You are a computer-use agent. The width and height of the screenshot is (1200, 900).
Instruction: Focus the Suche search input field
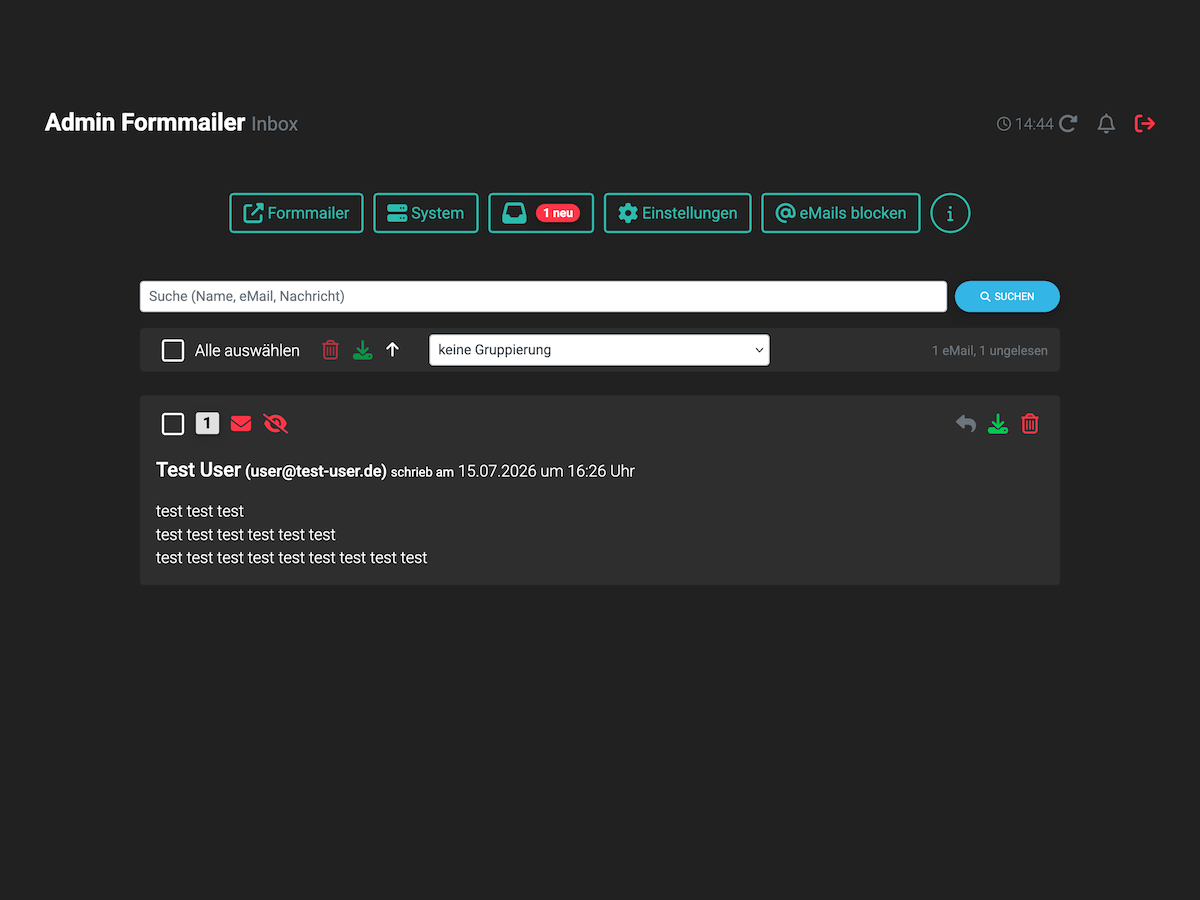pyautogui.click(x=543, y=296)
